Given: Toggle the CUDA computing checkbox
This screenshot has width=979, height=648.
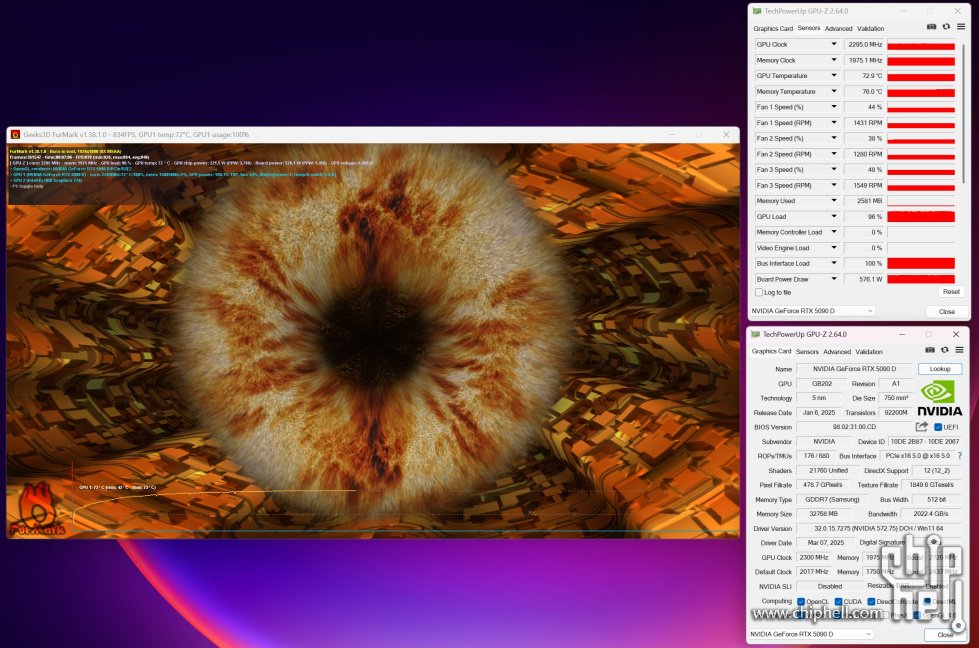Looking at the screenshot, I should pyautogui.click(x=839, y=601).
